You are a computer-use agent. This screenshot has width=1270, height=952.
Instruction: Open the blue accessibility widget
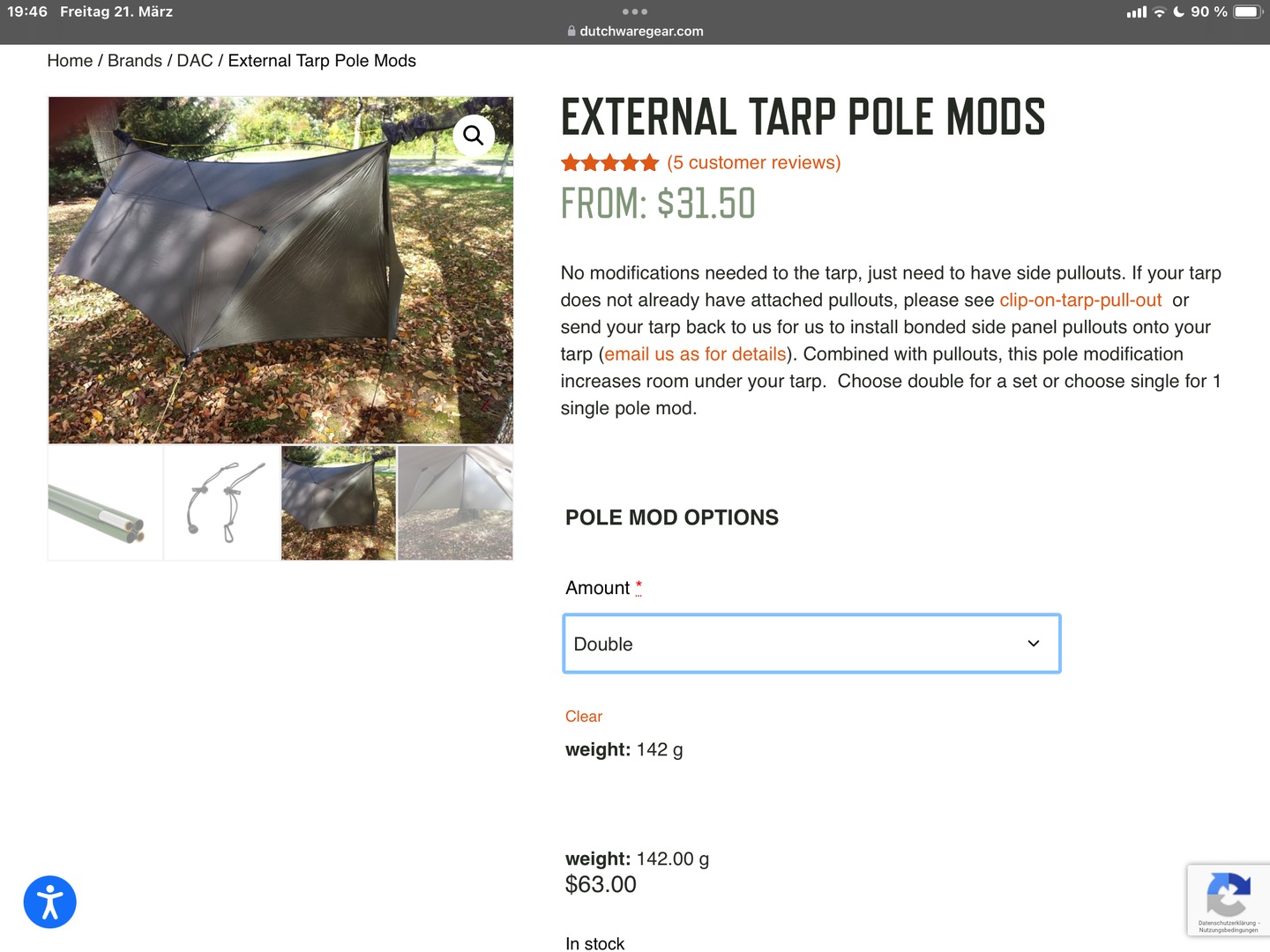coord(50,902)
